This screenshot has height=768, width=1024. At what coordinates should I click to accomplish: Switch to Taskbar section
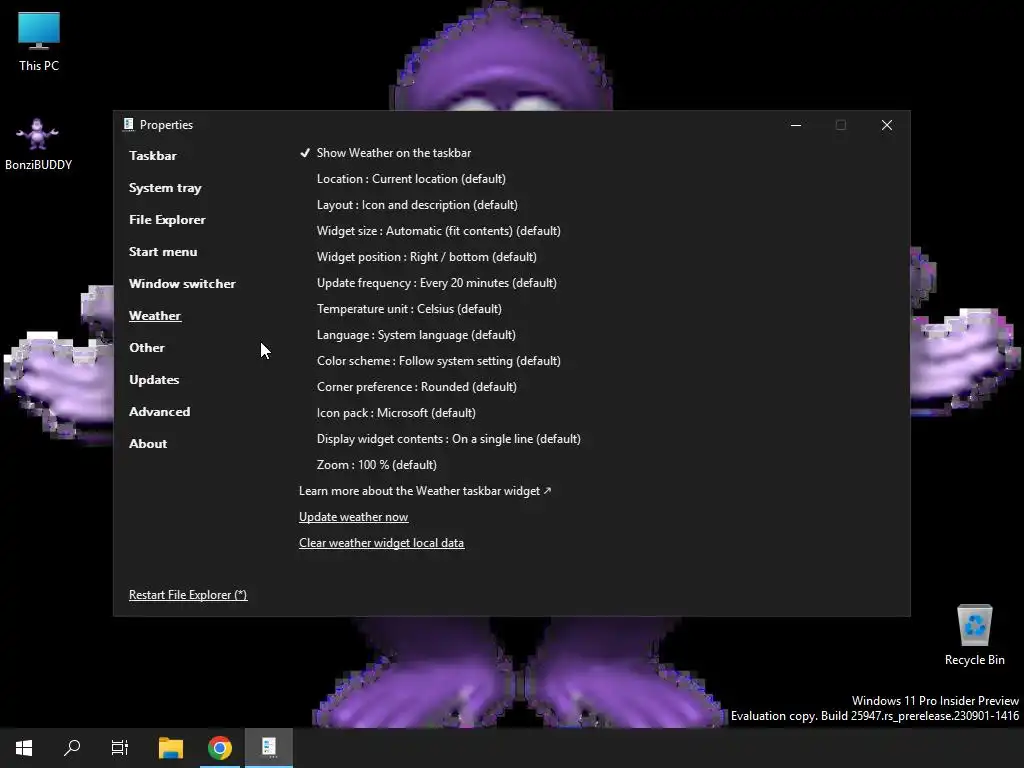point(153,155)
